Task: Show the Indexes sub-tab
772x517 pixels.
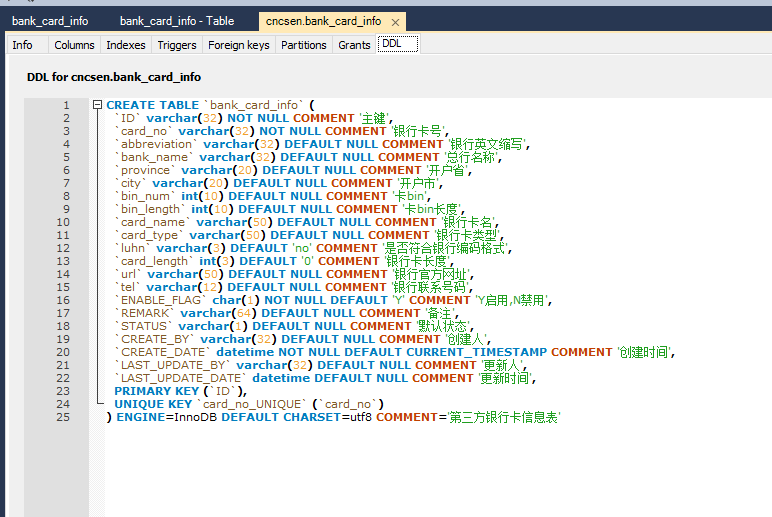Action: click(x=126, y=45)
